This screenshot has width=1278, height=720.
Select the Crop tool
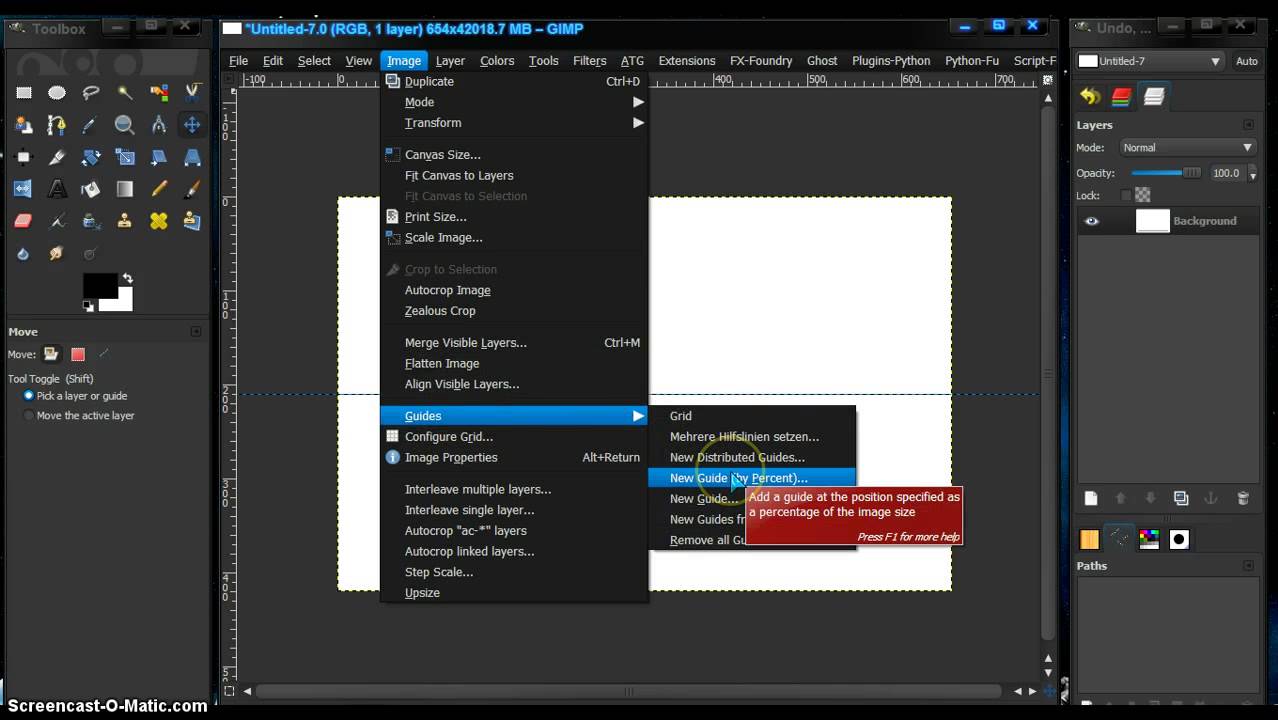pyautogui.click(x=57, y=157)
